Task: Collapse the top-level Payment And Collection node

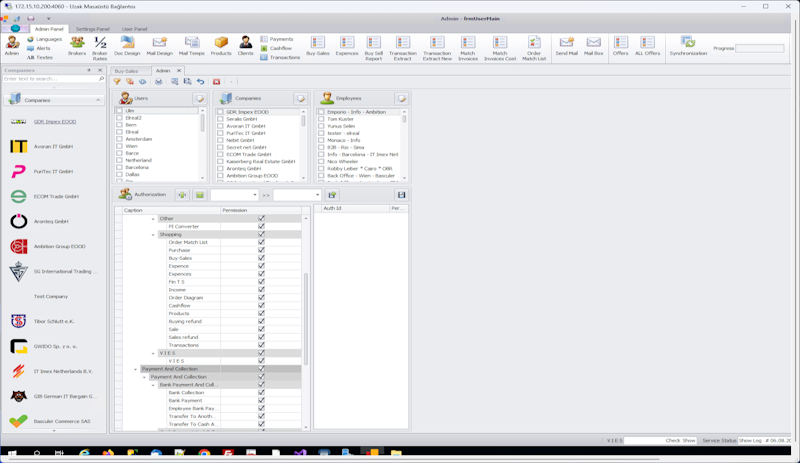Action: pos(135,369)
